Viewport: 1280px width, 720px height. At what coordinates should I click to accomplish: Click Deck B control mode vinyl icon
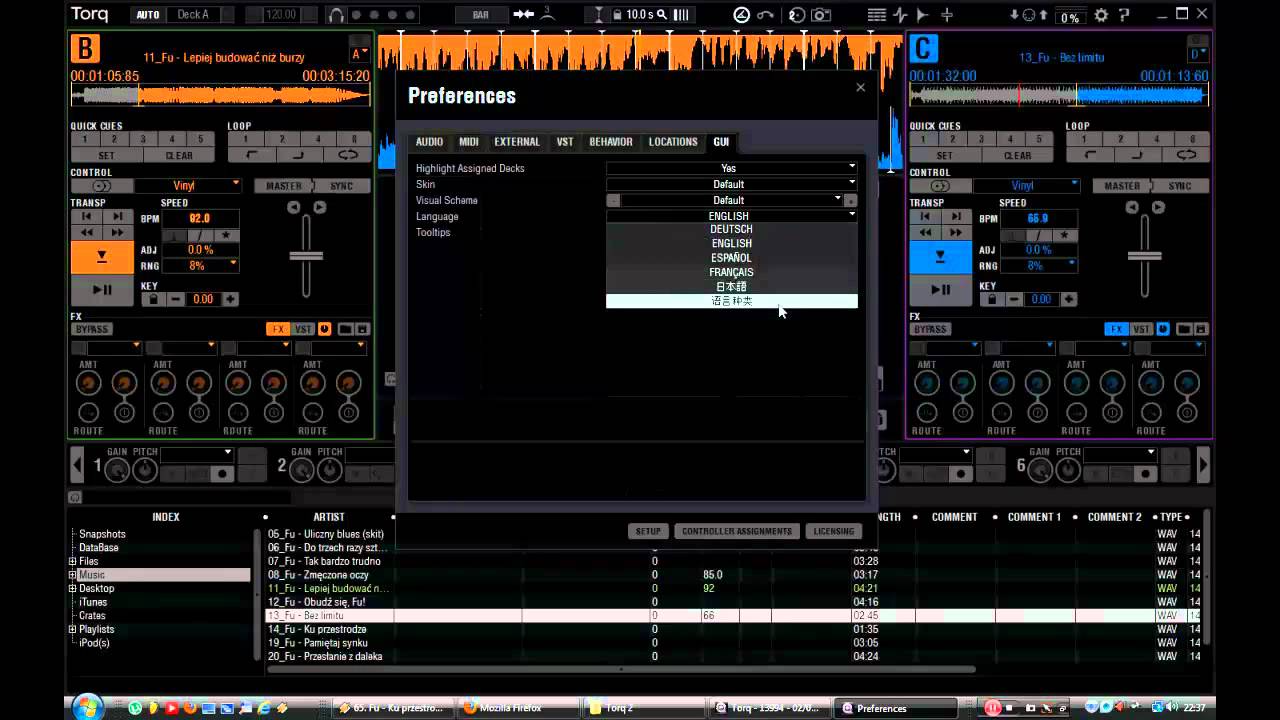102,186
